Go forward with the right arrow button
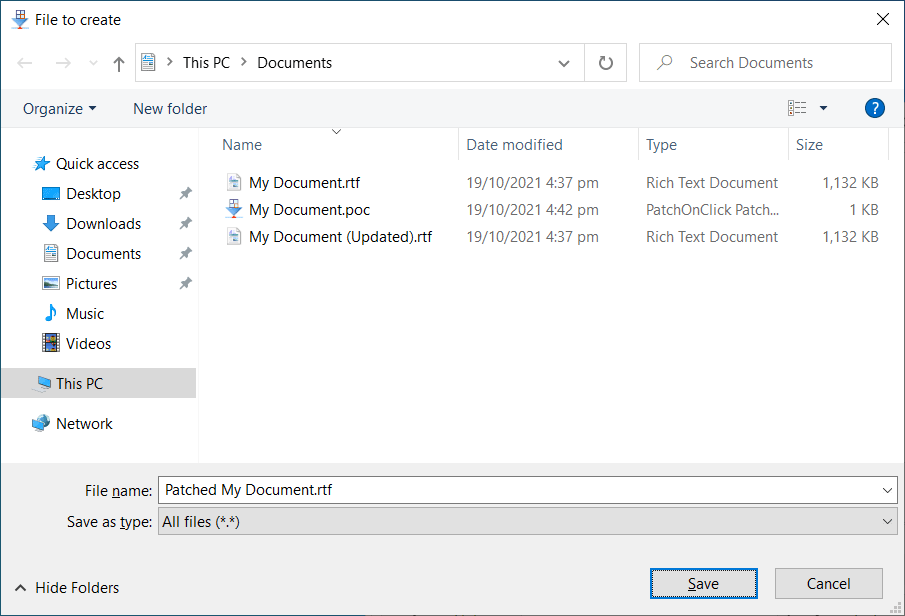 63,63
